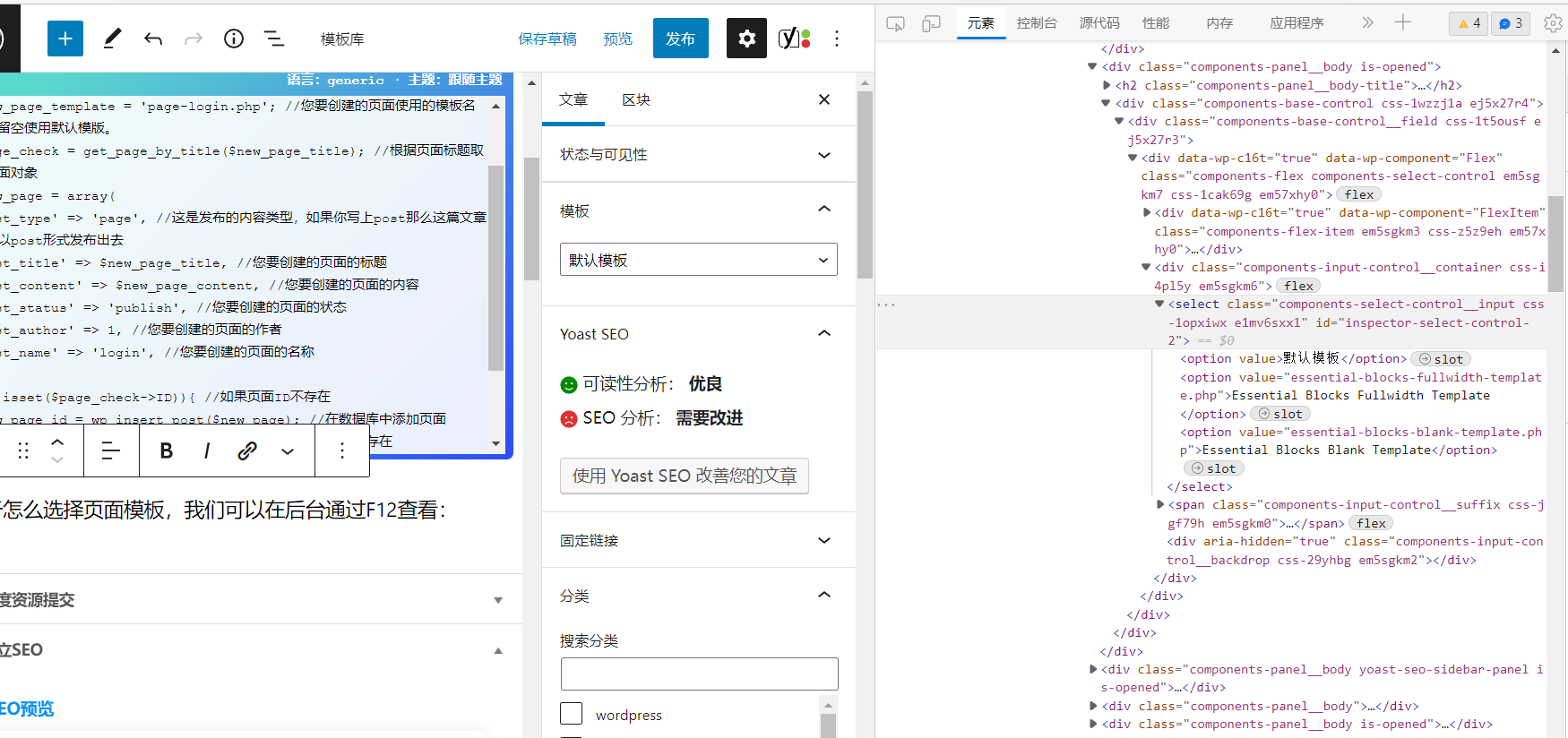Open the 控制台 tab in DevTools

click(x=1037, y=23)
